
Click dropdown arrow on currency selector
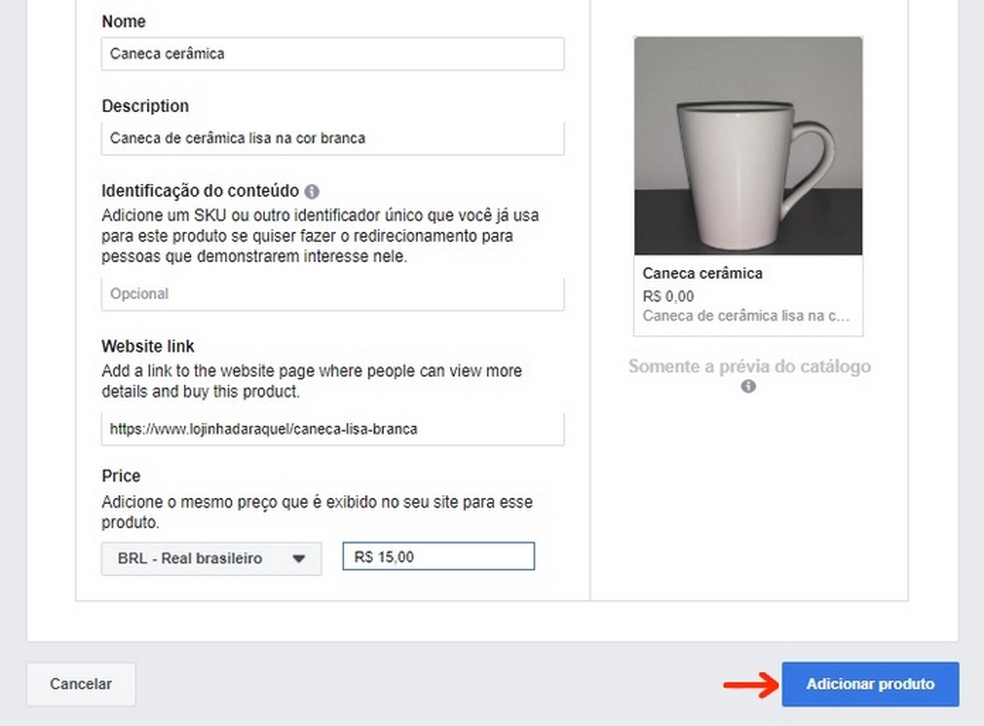(x=298, y=559)
